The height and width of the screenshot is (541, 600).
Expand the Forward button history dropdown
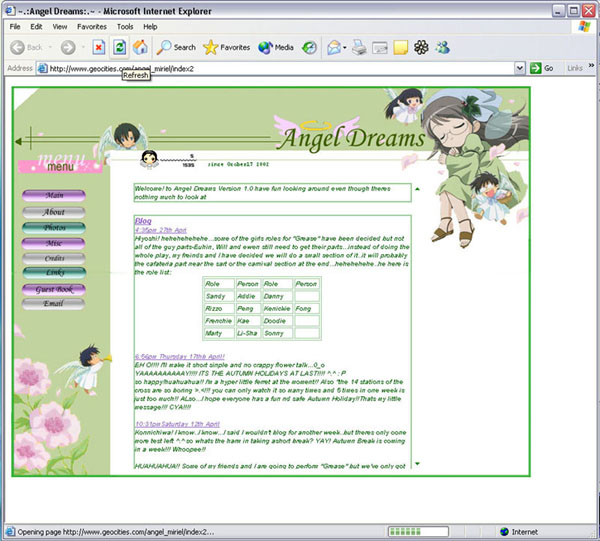[x=83, y=47]
